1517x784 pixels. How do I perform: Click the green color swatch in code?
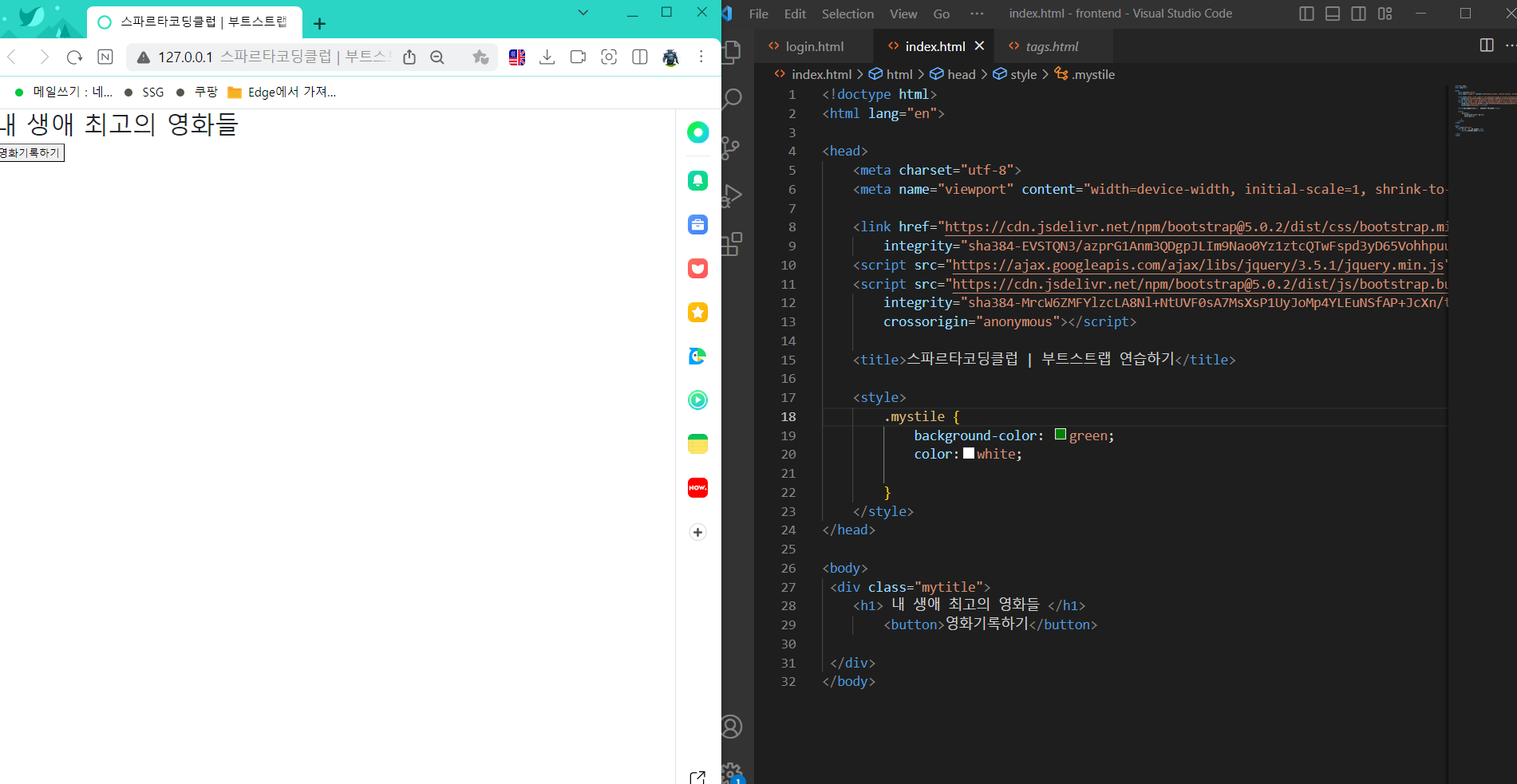coord(1061,435)
